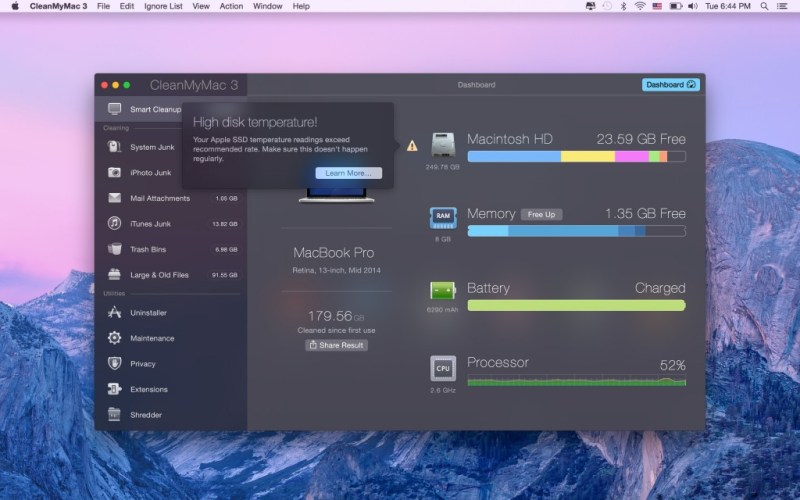Click the input source flag icon
This screenshot has height=500, width=800.
[657, 6]
